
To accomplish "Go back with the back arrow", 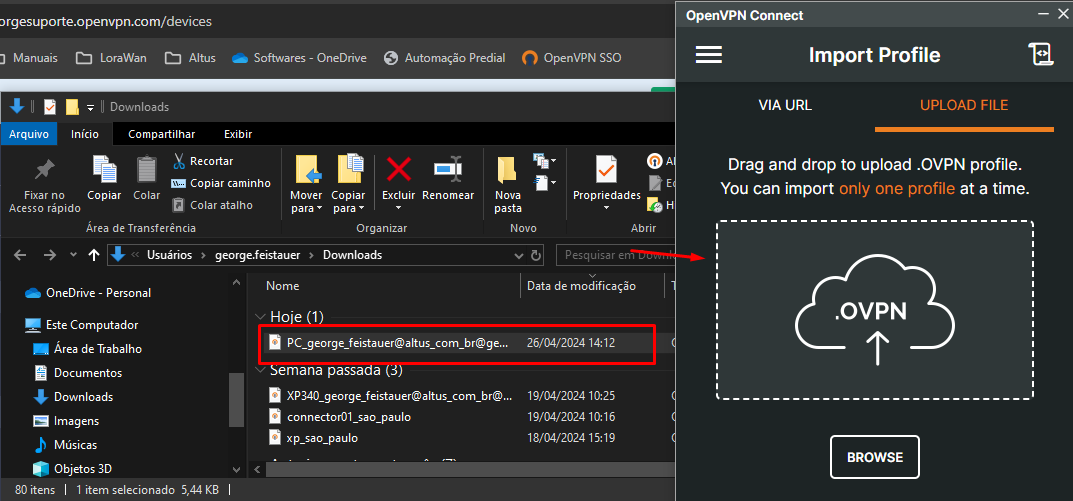I will point(20,255).
